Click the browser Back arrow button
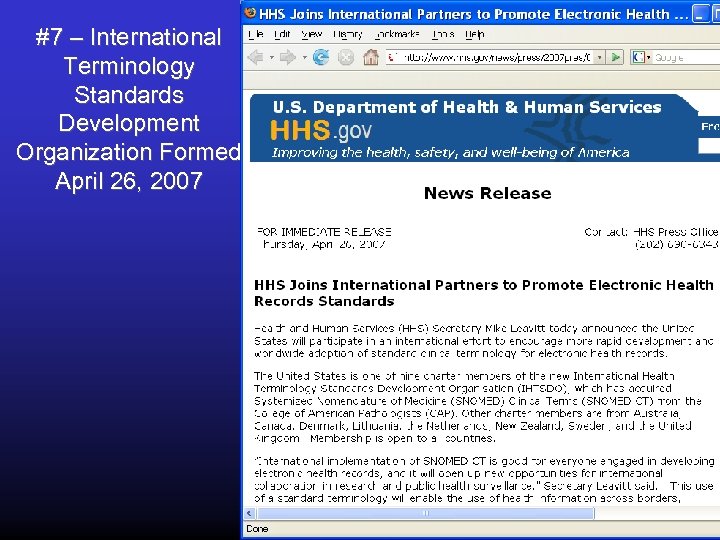The width and height of the screenshot is (720, 540). (x=255, y=57)
